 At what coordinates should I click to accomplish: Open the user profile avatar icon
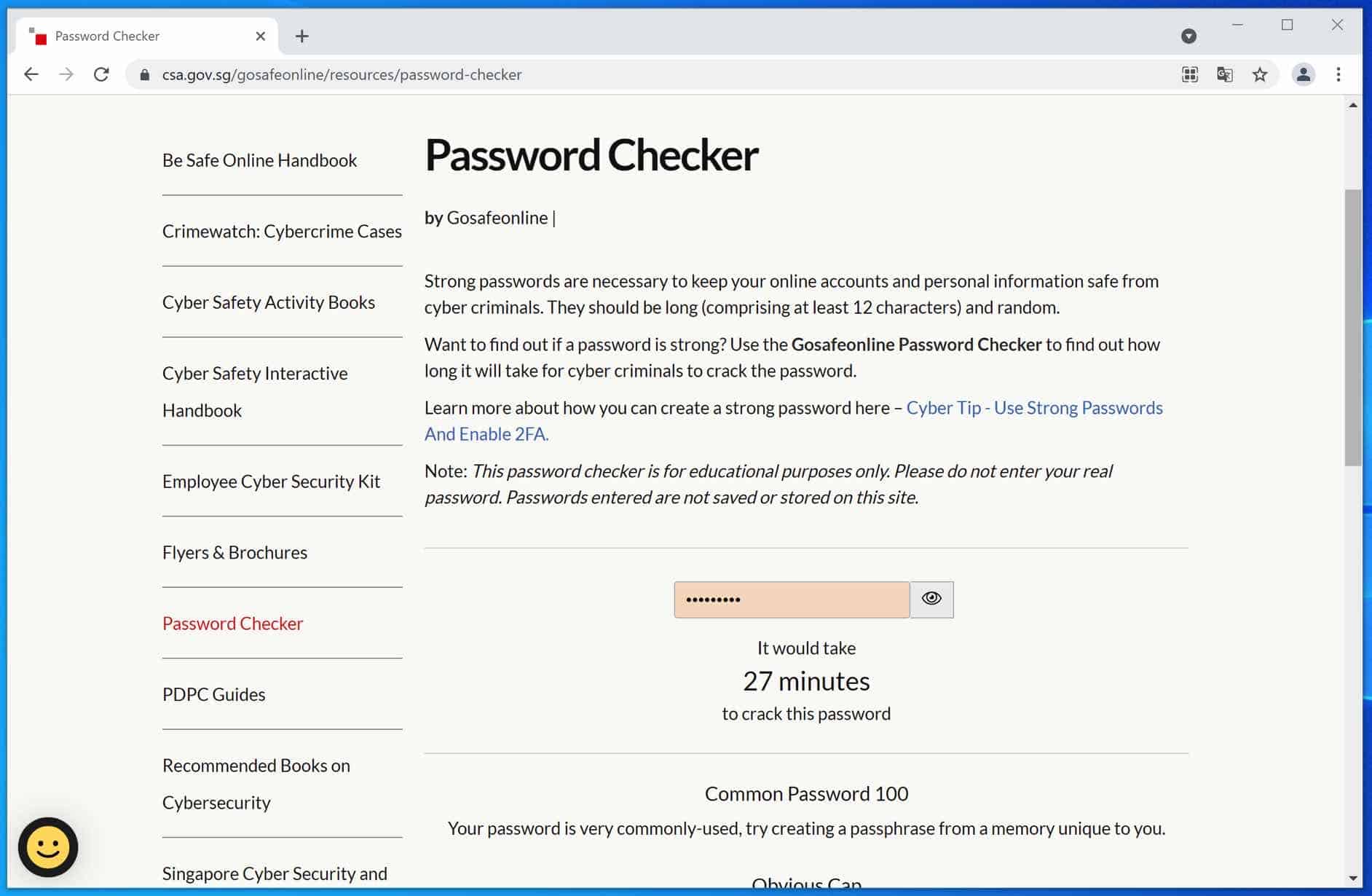click(x=1303, y=74)
